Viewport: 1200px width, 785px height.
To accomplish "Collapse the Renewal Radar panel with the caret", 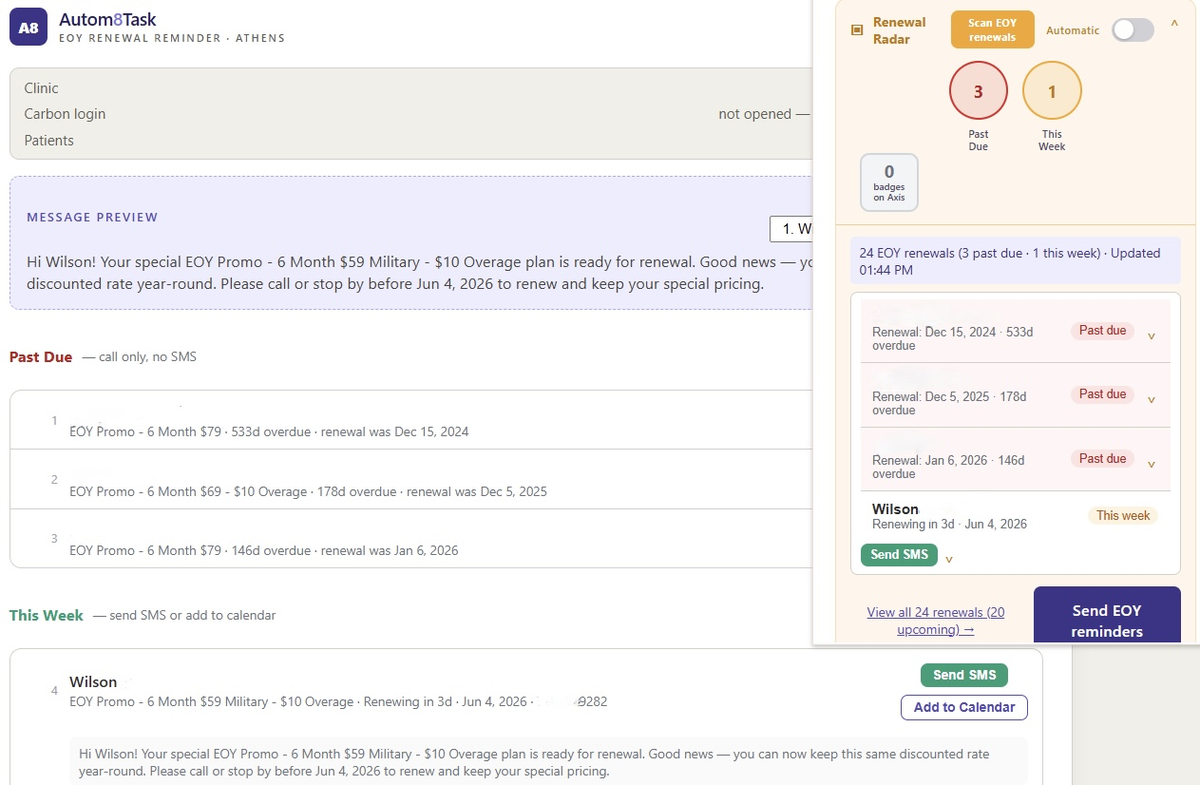I will point(1175,25).
